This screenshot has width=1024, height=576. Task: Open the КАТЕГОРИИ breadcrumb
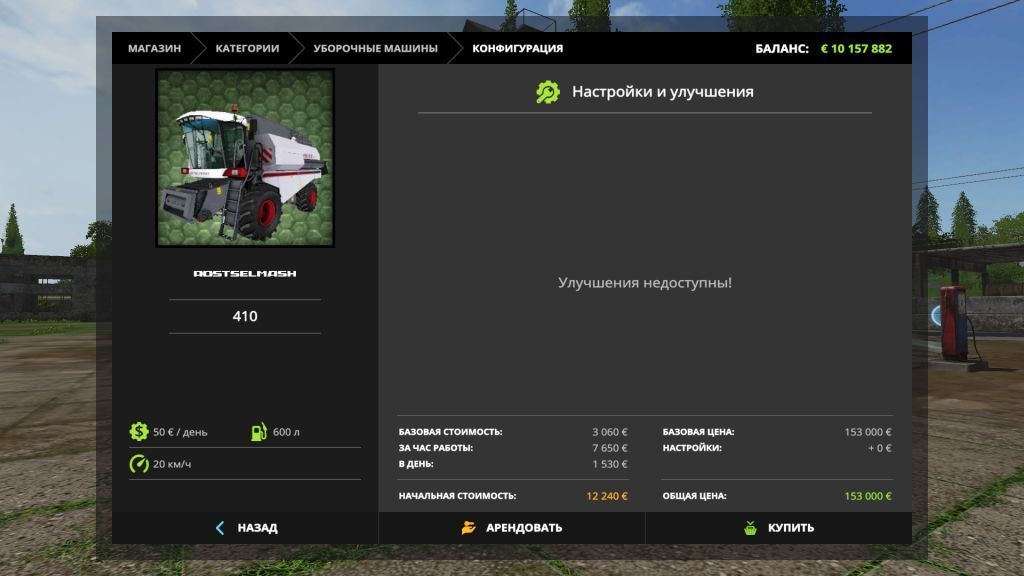point(247,48)
